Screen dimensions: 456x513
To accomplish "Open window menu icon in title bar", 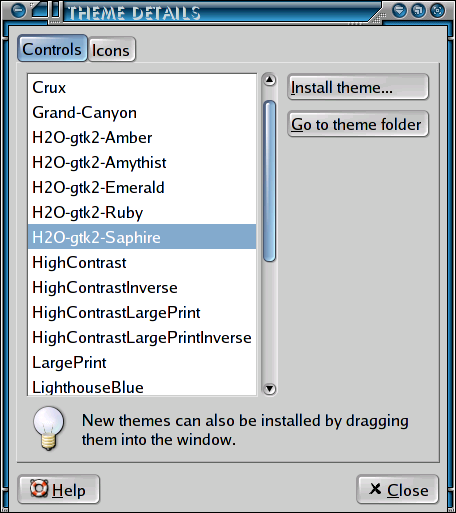I will (18, 10).
